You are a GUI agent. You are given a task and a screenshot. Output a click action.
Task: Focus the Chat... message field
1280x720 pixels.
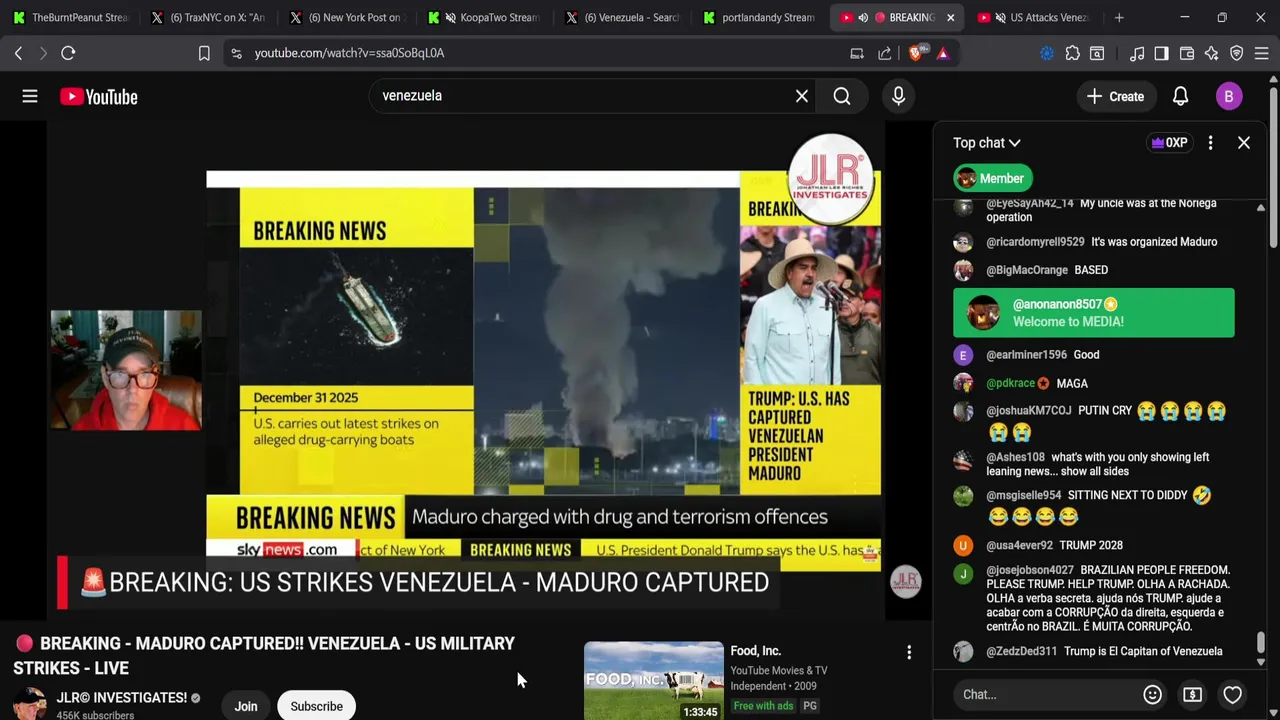pos(1045,694)
